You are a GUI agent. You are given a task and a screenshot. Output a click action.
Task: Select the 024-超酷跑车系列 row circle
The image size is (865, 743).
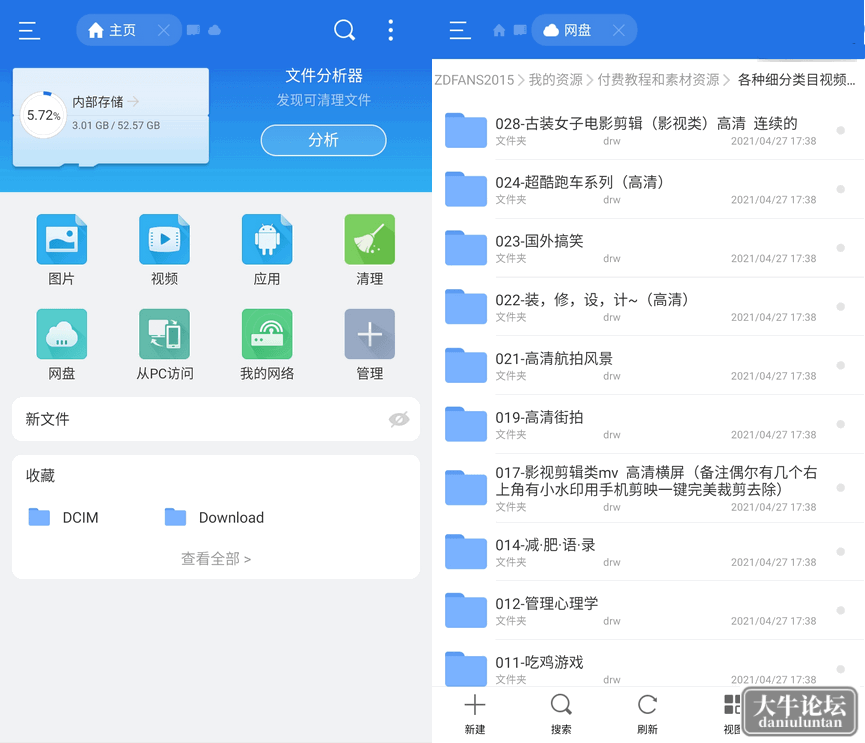coord(841,189)
